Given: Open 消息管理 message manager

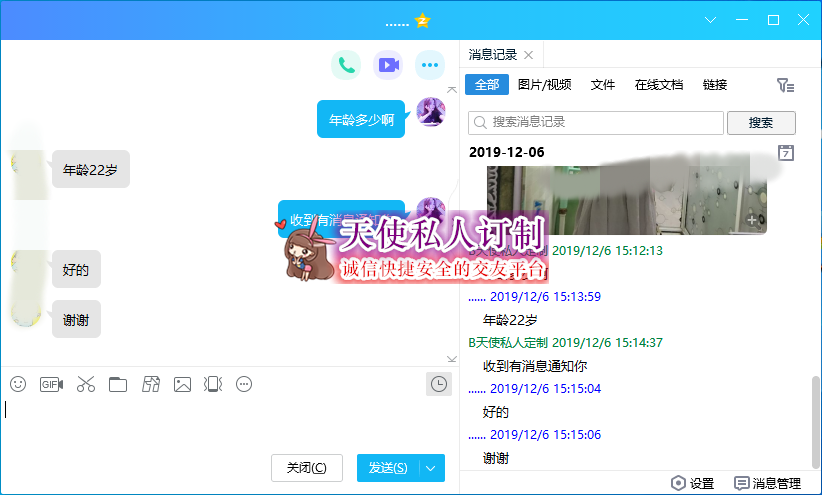Looking at the screenshot, I should (768, 483).
